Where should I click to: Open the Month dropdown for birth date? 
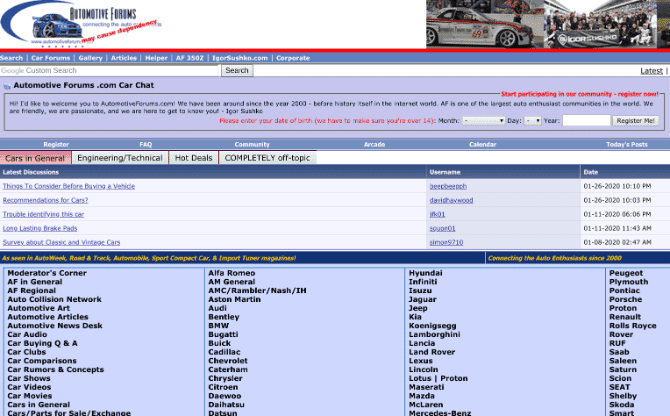(x=484, y=120)
